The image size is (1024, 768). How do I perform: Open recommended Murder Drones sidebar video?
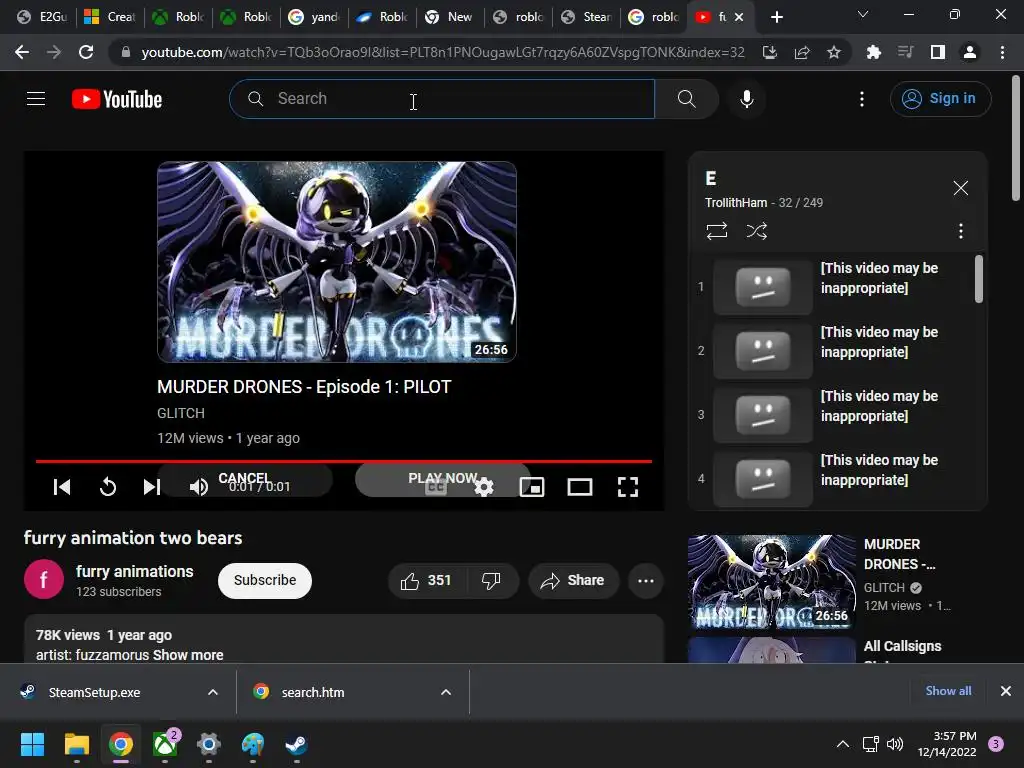771,582
